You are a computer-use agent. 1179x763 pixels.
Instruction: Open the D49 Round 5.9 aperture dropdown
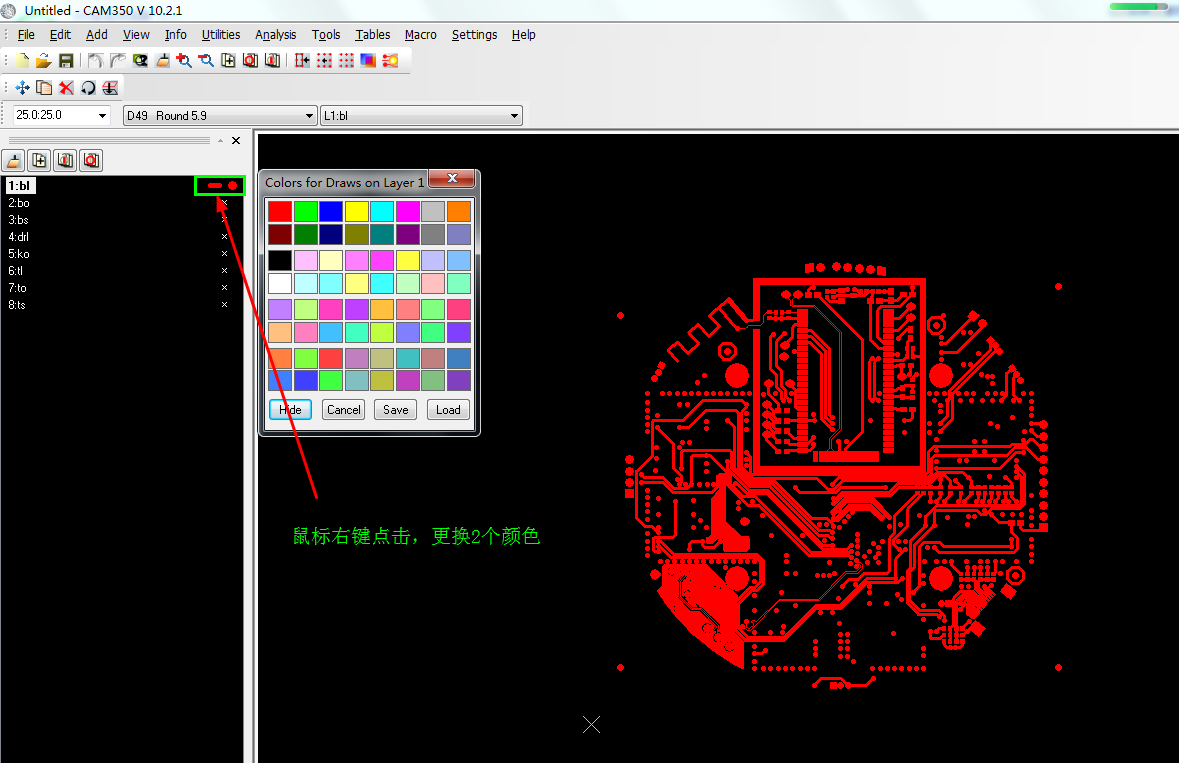coord(309,116)
